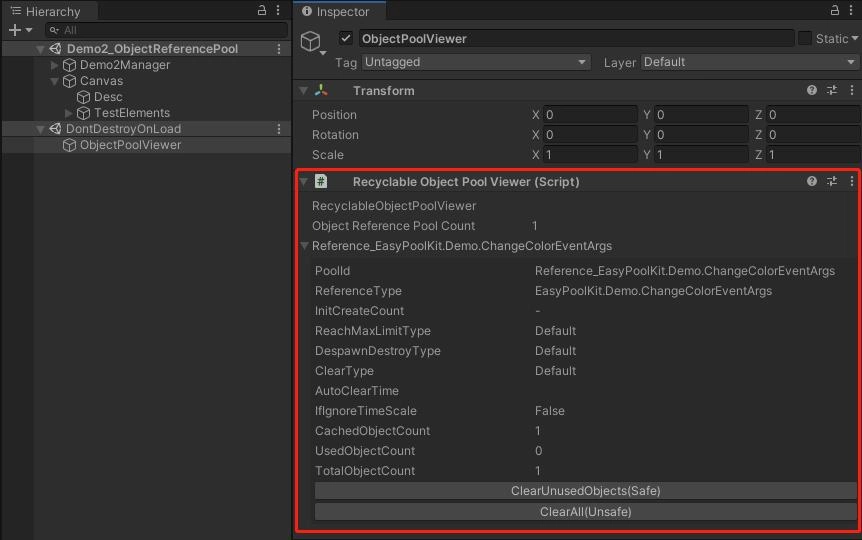
Task: Open Transform preset settings icon
Action: click(832, 90)
